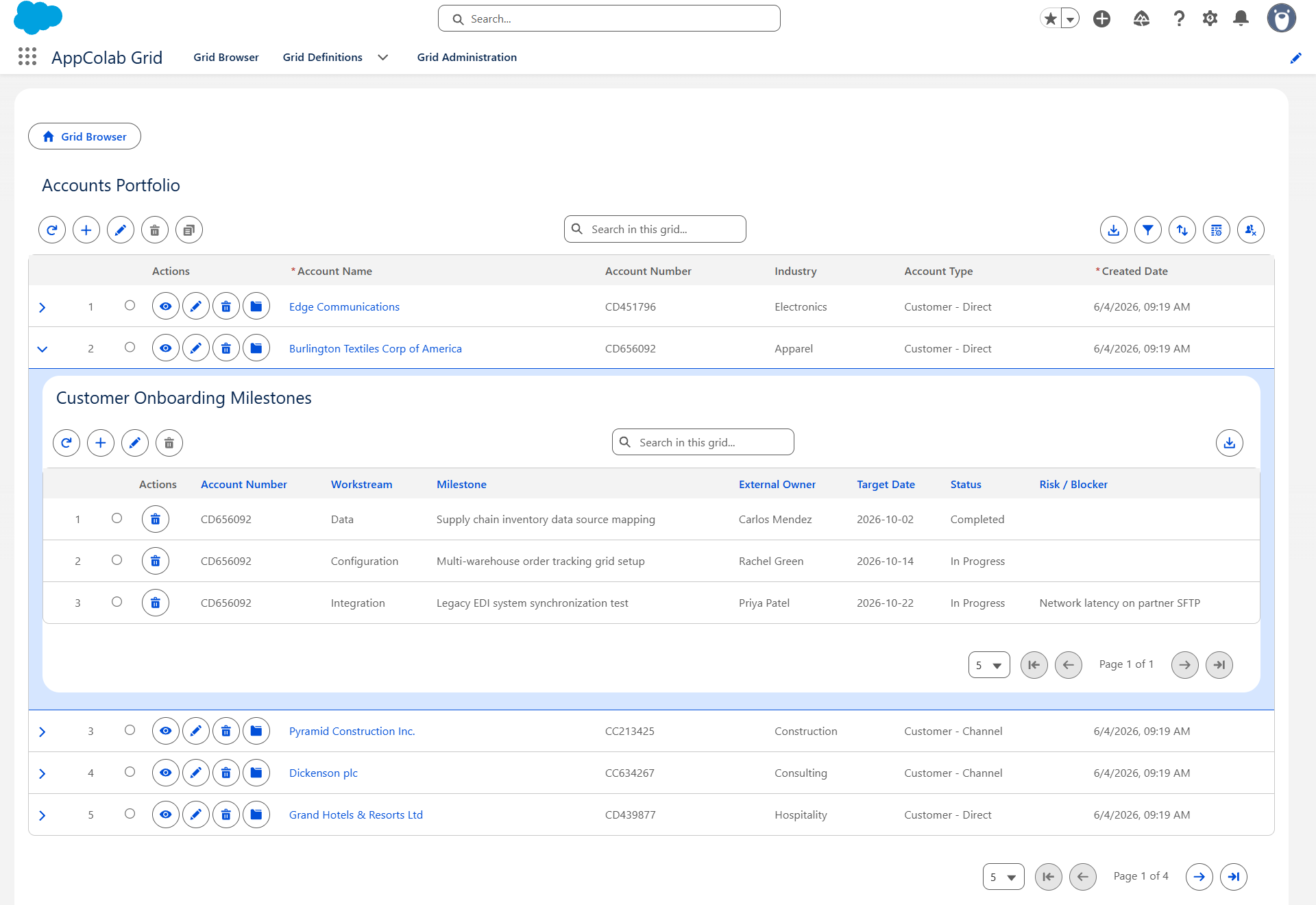Expand the Dickenson plc row
The image size is (1316, 905).
(x=42, y=773)
